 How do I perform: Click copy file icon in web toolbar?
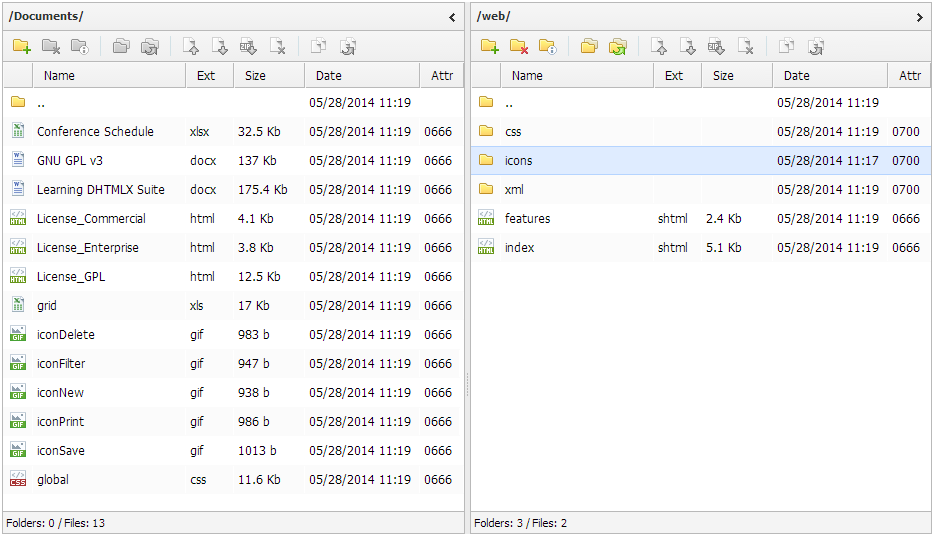(787, 46)
